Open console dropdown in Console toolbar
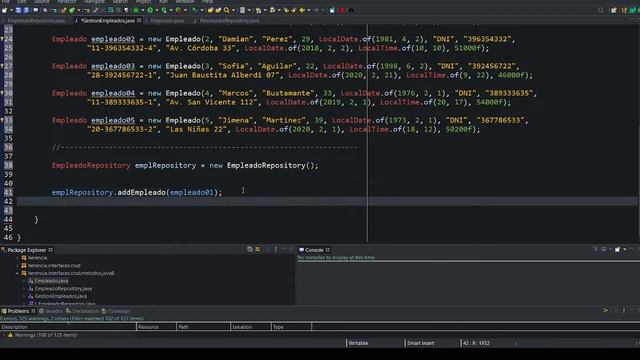640x360 pixels. [x=624, y=249]
